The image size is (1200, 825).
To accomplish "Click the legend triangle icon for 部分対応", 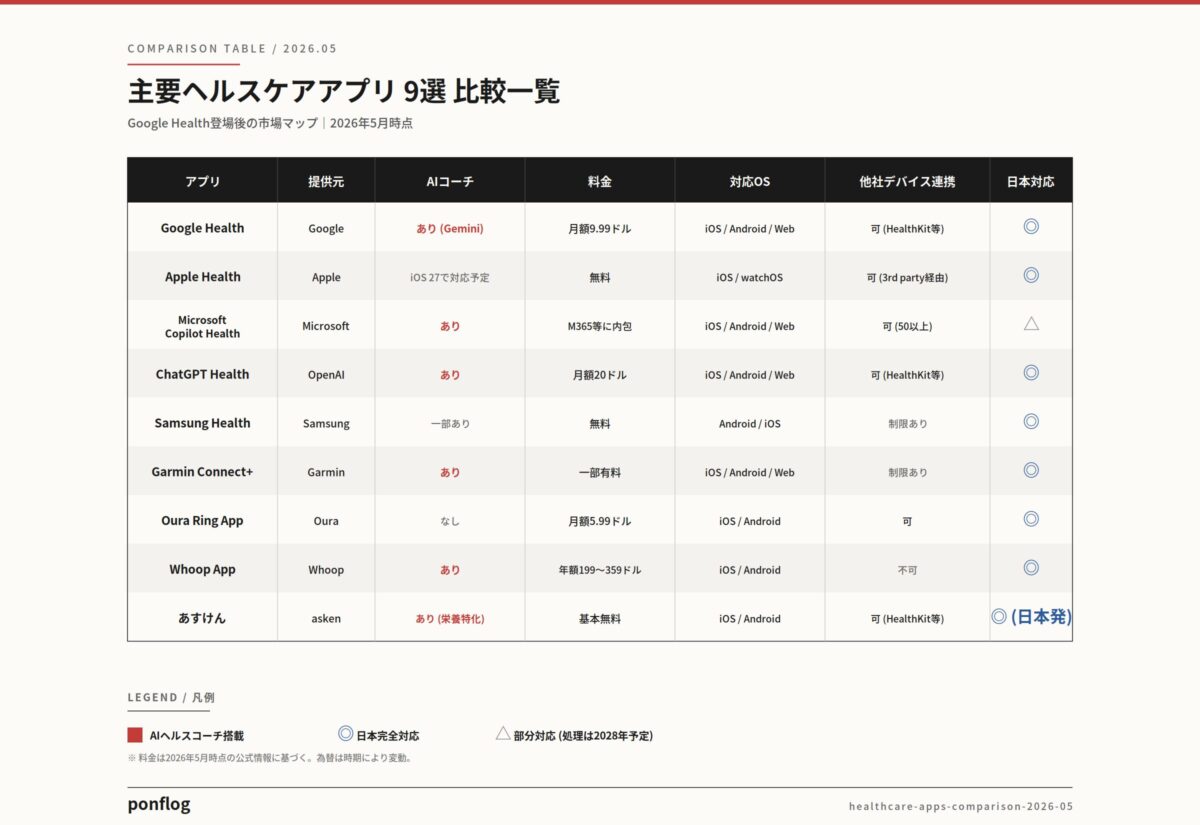I will point(503,733).
